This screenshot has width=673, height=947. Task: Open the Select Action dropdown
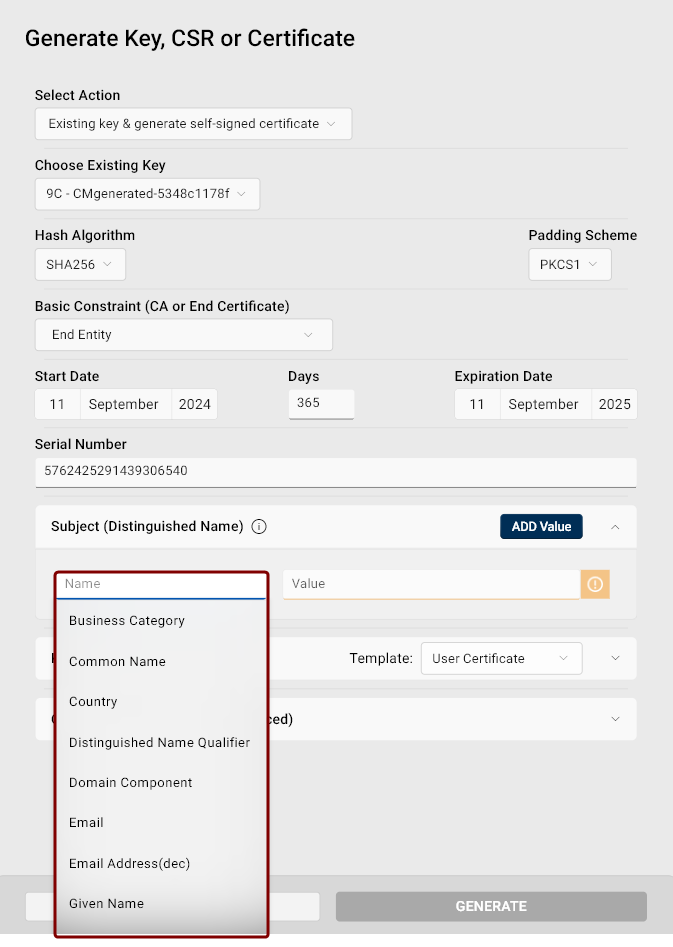pyautogui.click(x=193, y=124)
